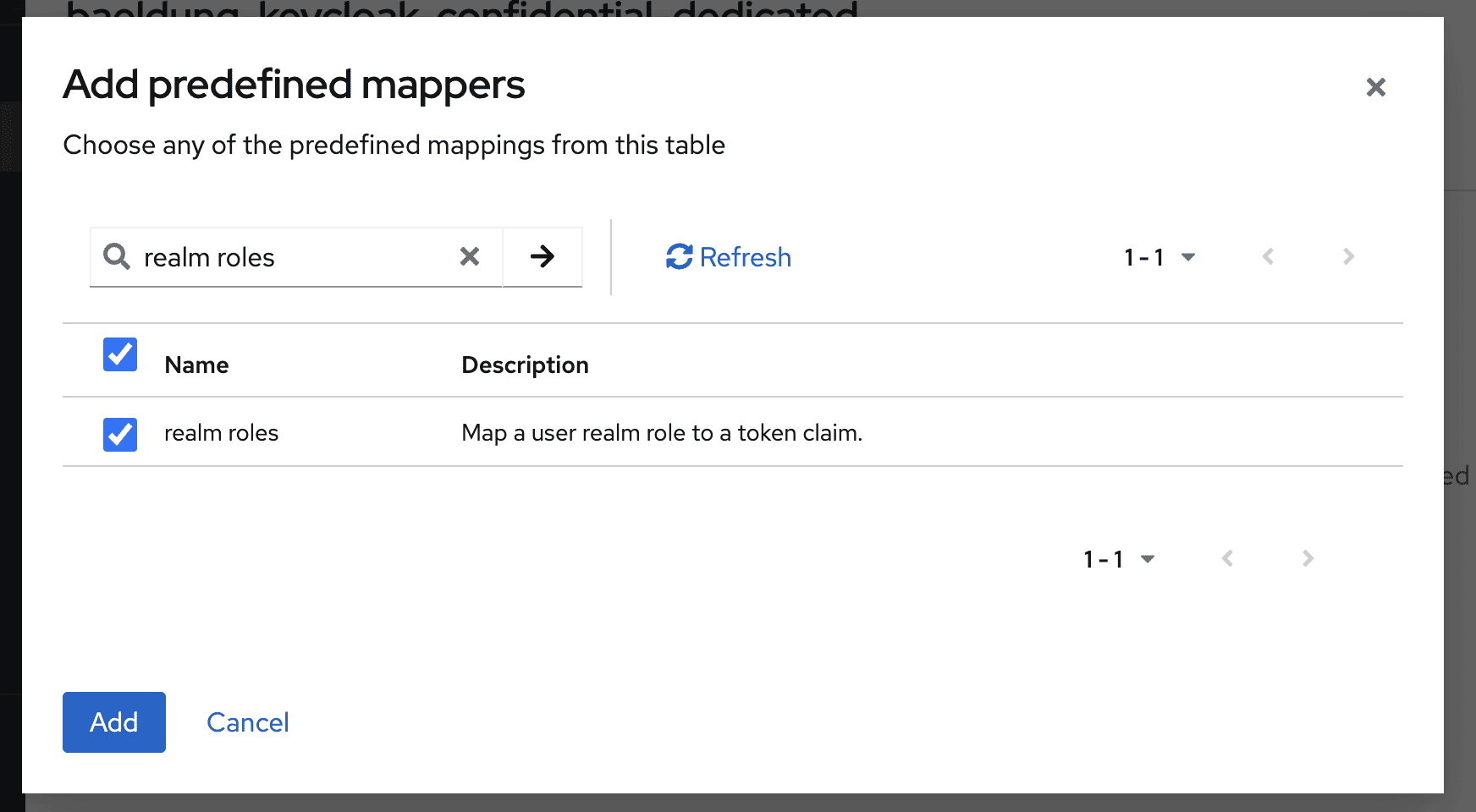Select the realm roles mapper name
The image size is (1476, 812).
click(x=221, y=433)
